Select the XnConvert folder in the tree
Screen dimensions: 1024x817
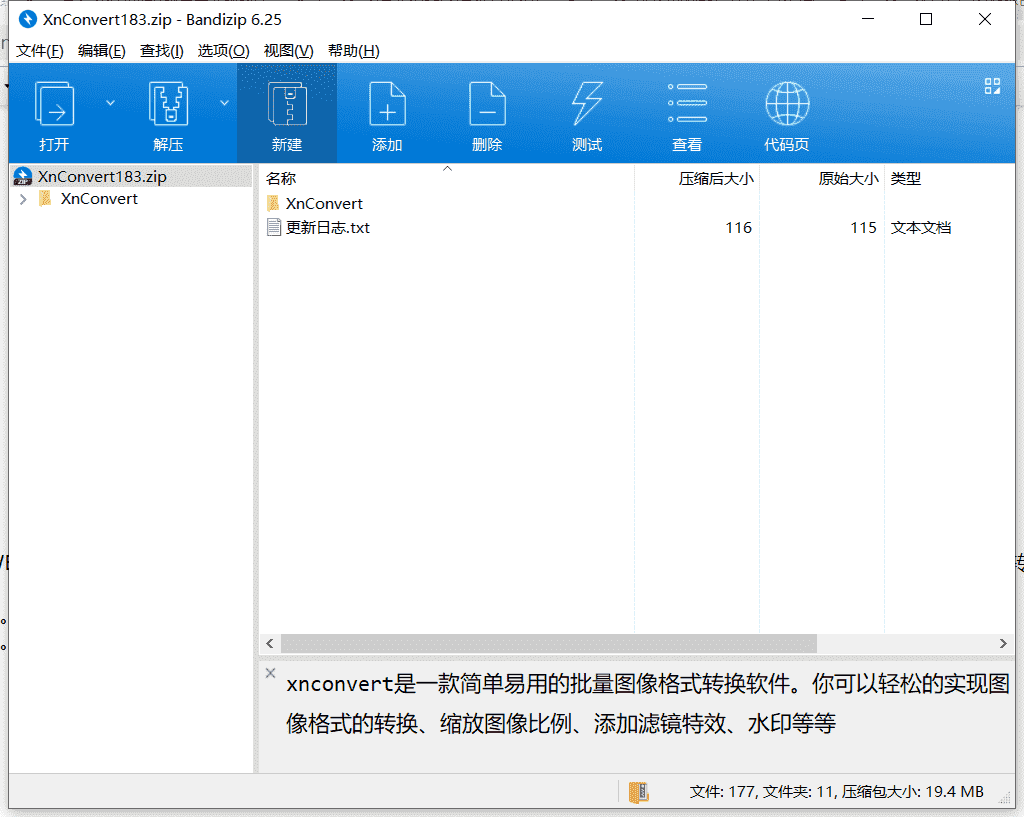click(x=99, y=199)
